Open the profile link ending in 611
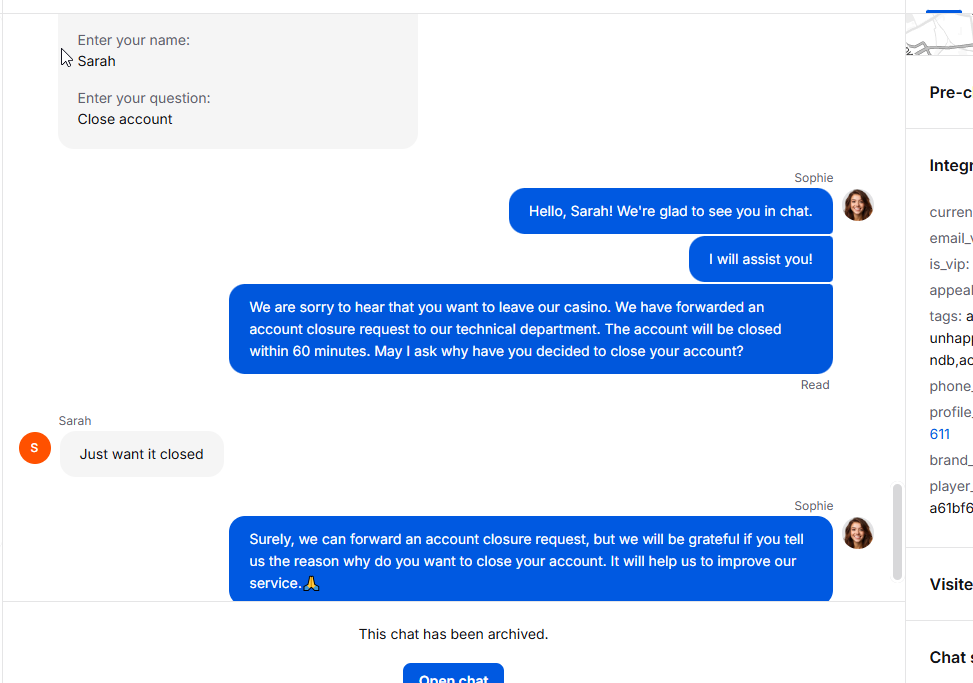Viewport: 973px width, 683px height. pos(939,434)
